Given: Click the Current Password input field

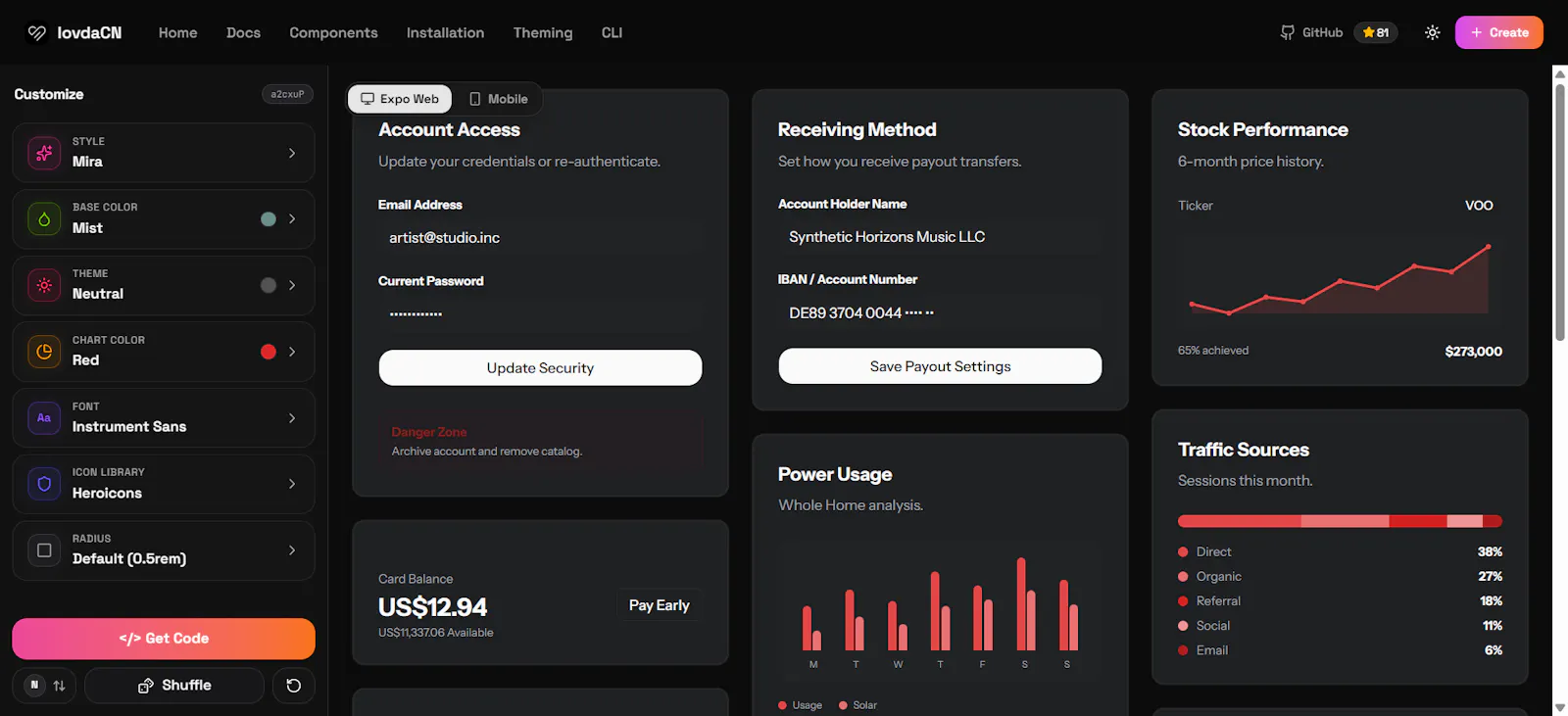Looking at the screenshot, I should point(540,313).
